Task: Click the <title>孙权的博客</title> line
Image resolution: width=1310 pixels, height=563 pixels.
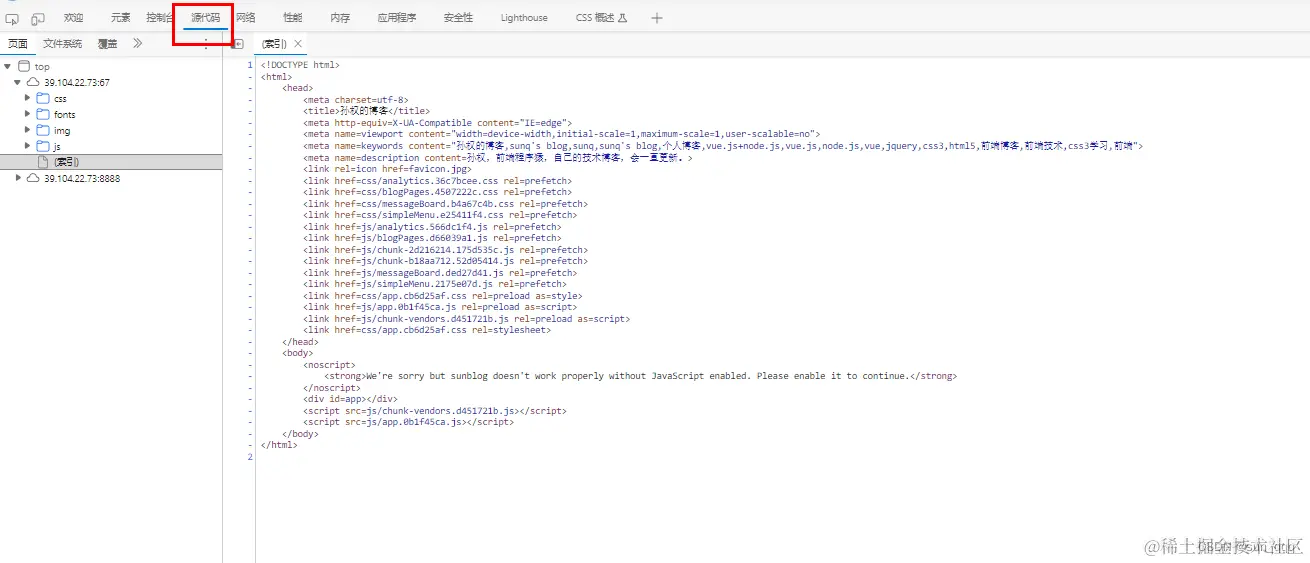Action: coord(367,111)
